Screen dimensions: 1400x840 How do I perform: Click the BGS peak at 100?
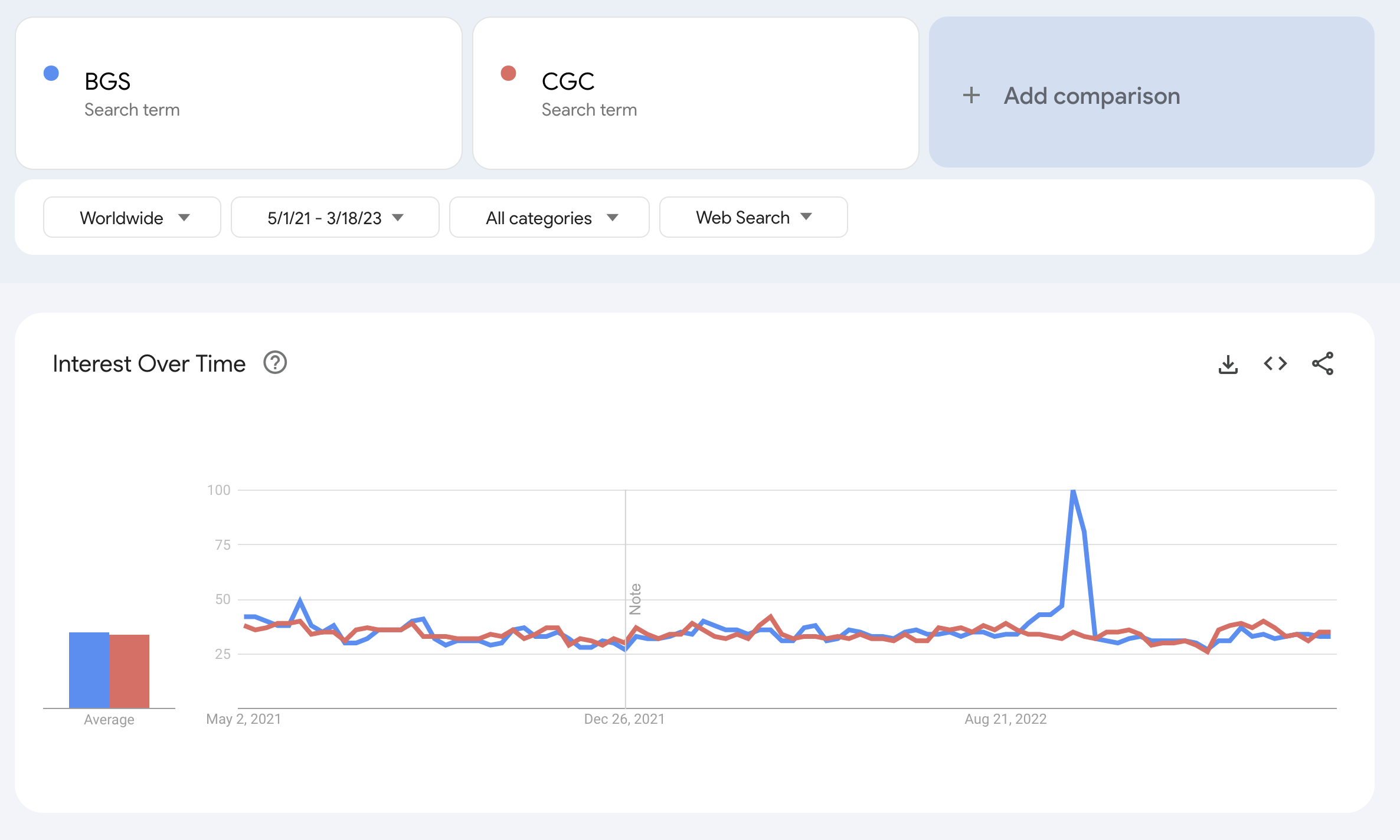tap(1073, 491)
